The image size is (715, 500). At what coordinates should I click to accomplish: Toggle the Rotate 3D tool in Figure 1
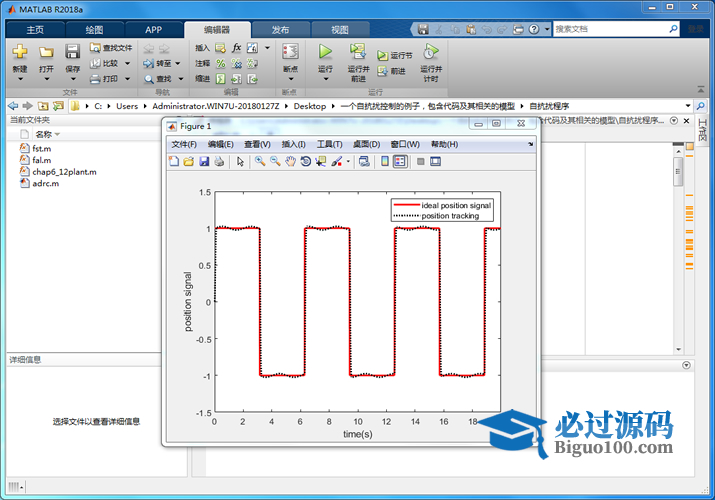(306, 161)
